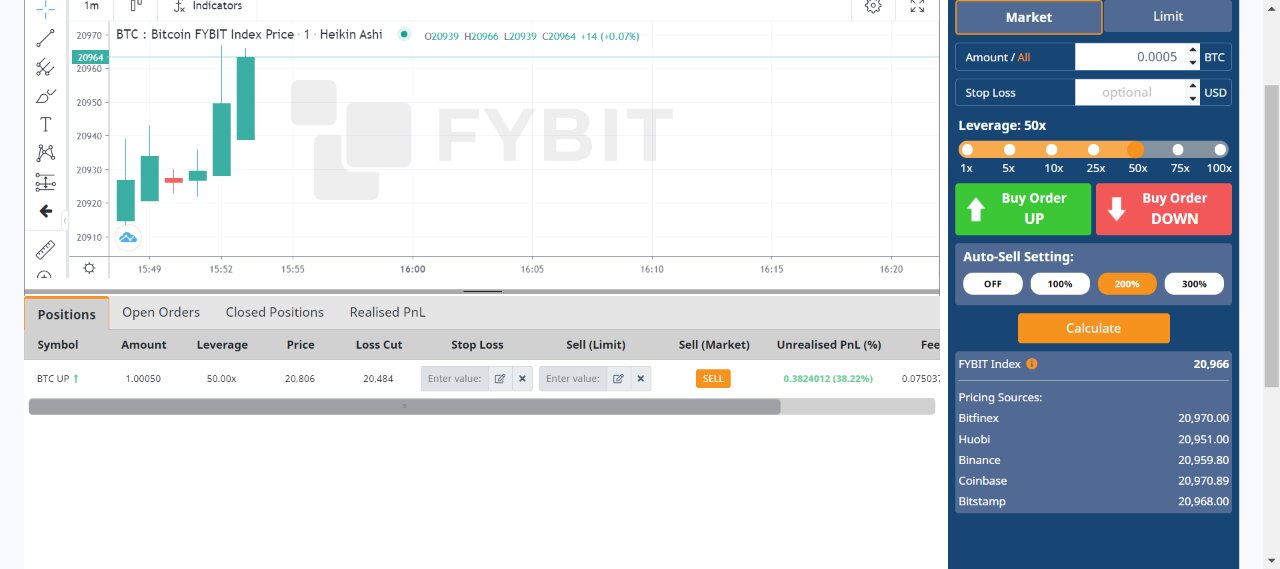
Task: Set Auto-Sell to 100%
Action: point(1060,284)
